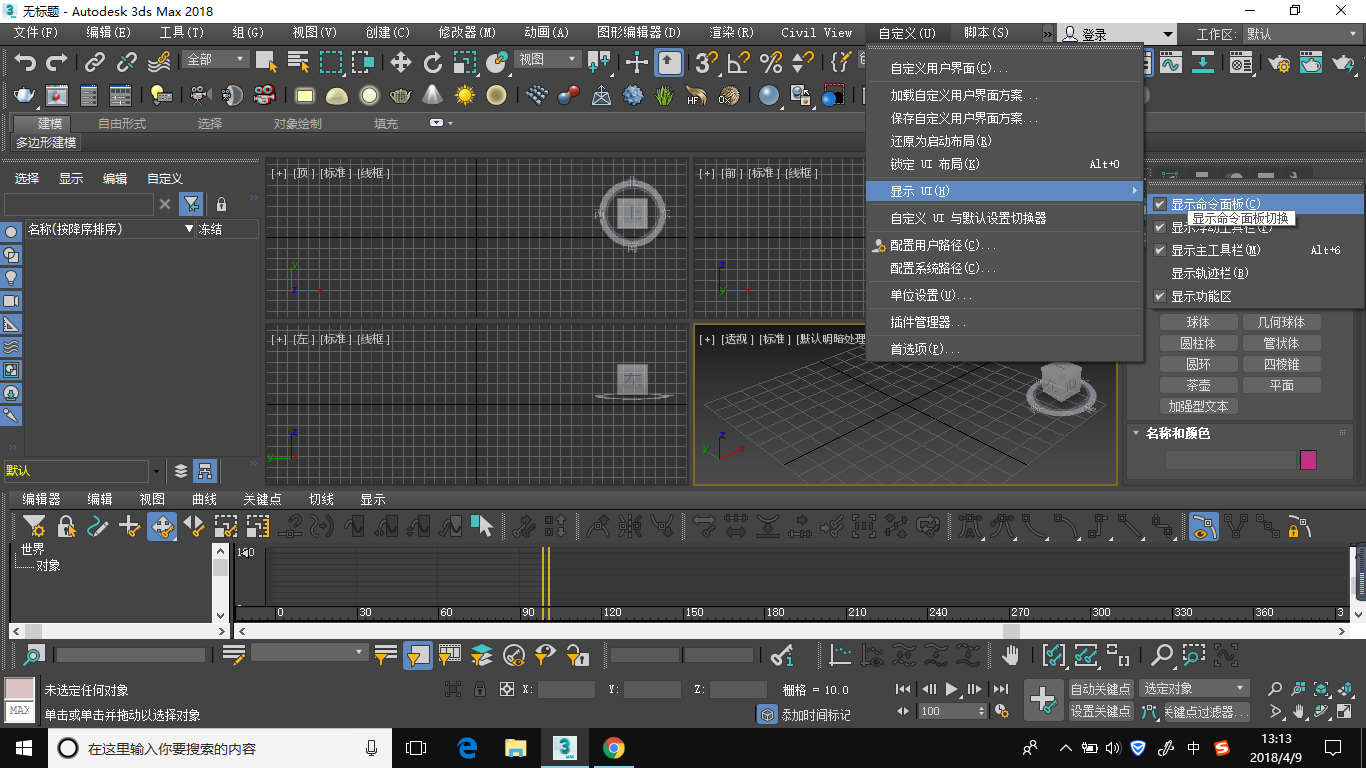Open the 全部 selection filter dropdown

pos(216,60)
